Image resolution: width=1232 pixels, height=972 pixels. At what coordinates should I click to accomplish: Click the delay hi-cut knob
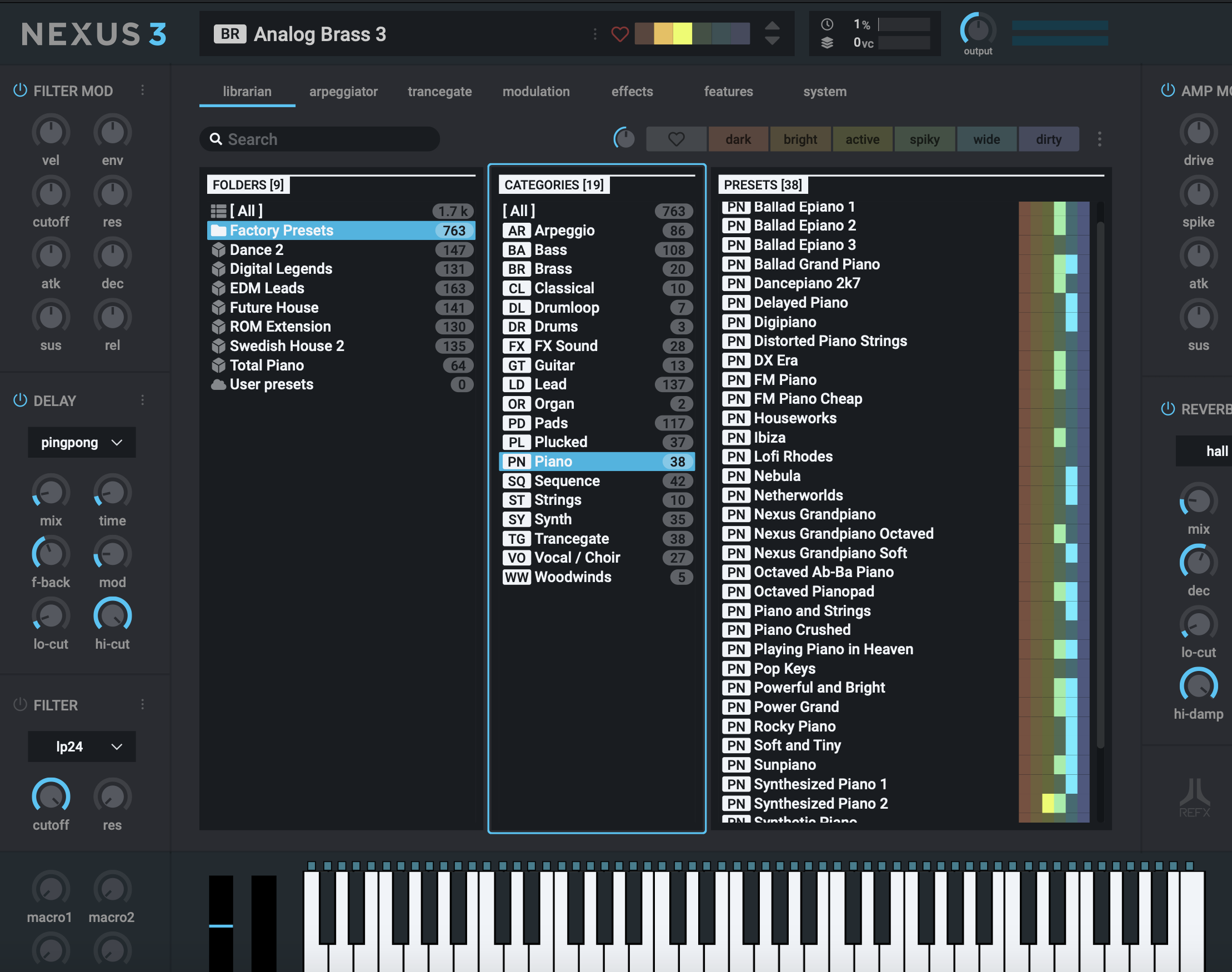pyautogui.click(x=112, y=615)
